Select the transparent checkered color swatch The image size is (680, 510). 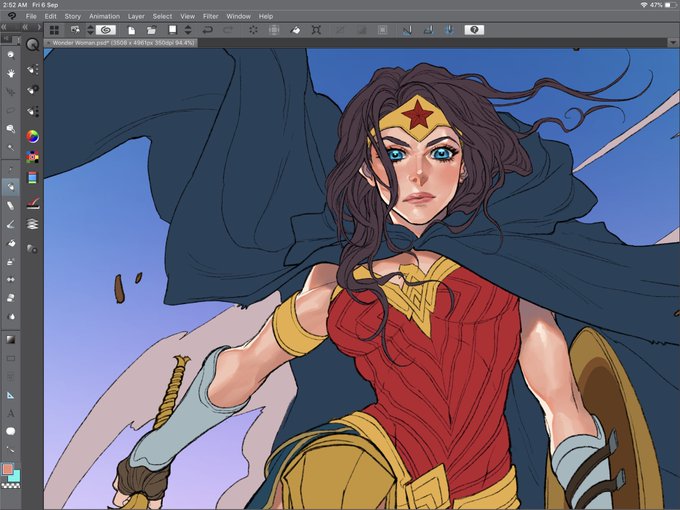pos(11,486)
